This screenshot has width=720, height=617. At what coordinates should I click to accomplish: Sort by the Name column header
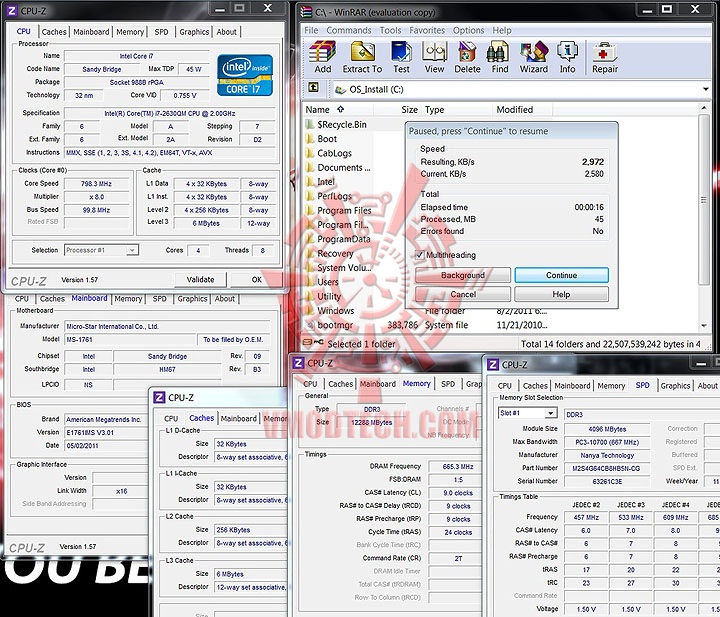pyautogui.click(x=325, y=110)
